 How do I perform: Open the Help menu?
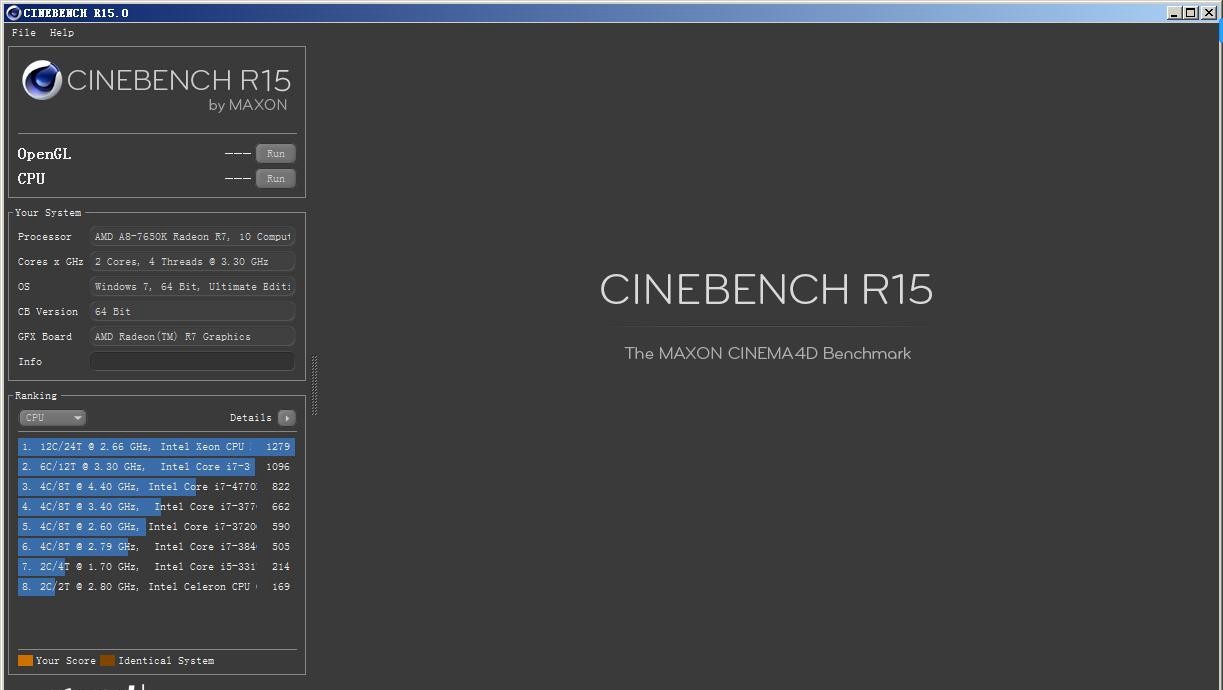click(x=62, y=32)
